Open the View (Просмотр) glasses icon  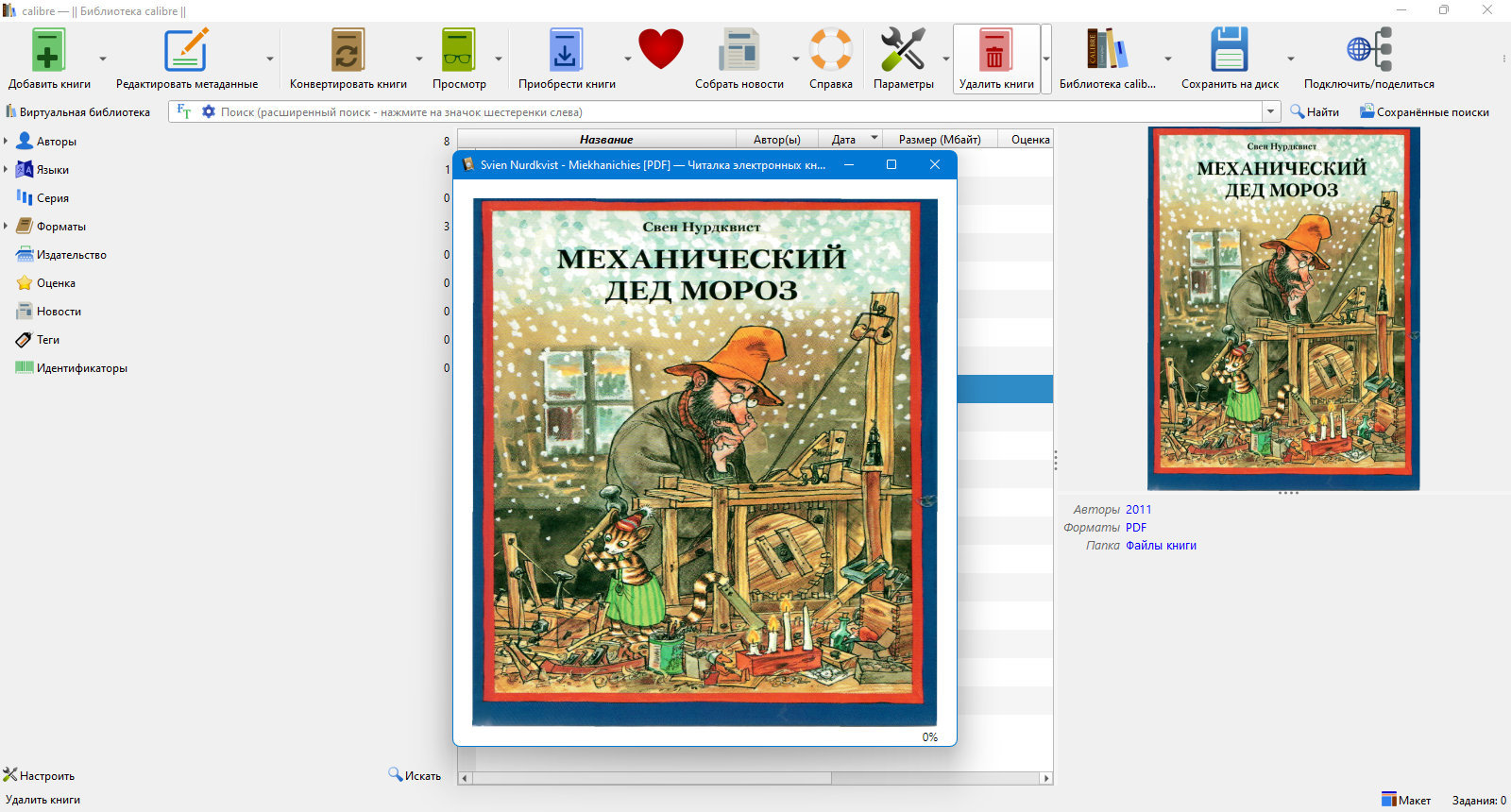coord(459,50)
